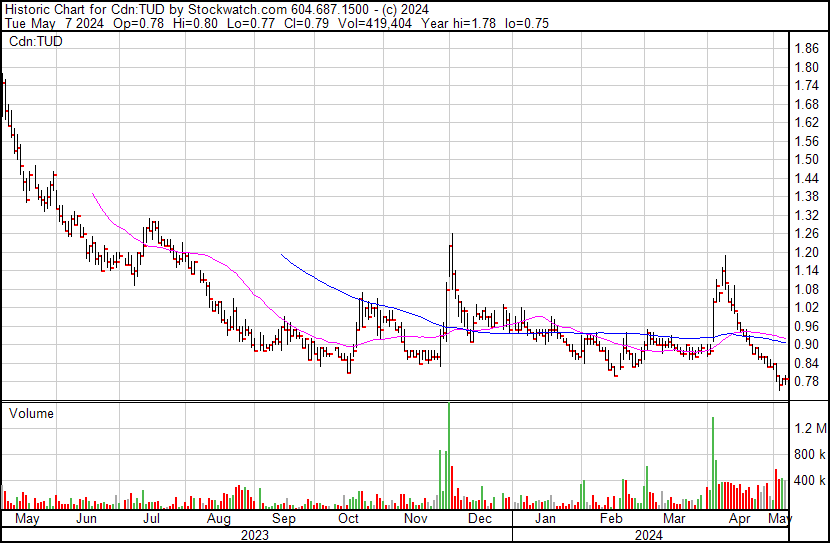Viewport: 830px width, 543px height.
Task: Click the 'Oct' month label on time axis
Action: (x=348, y=519)
